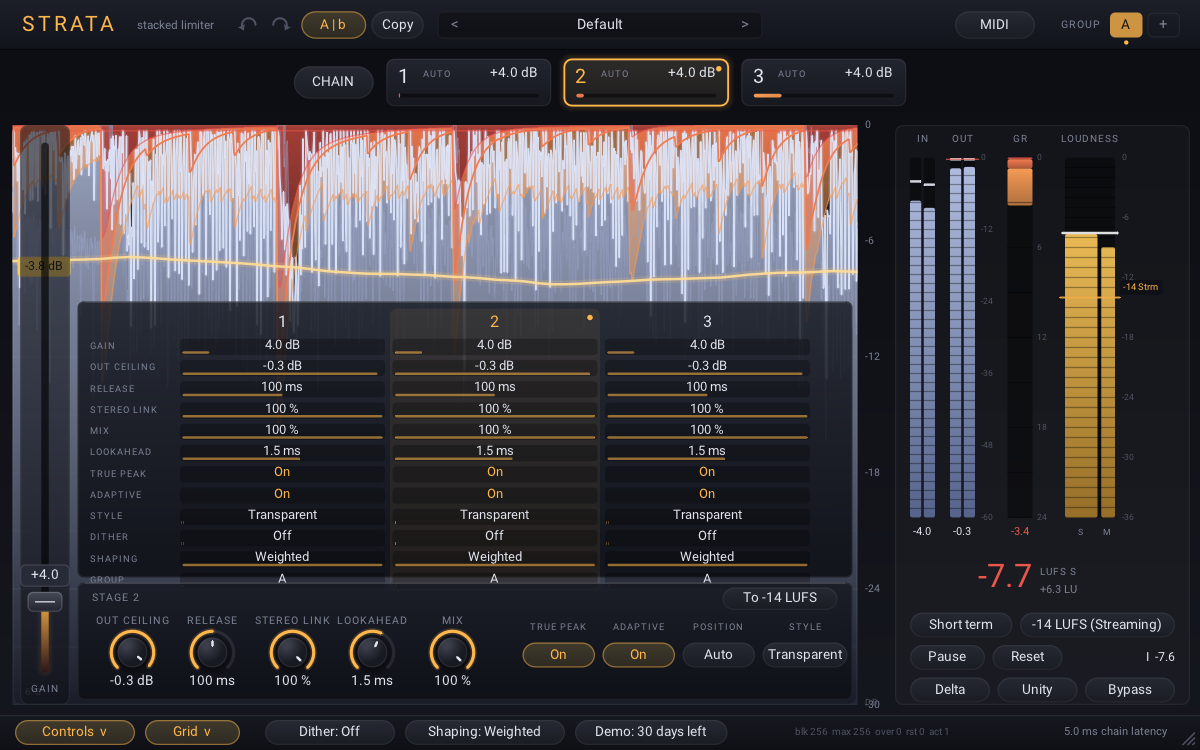The width and height of the screenshot is (1200, 750).
Task: Open the -14 LUFS (Streaming) target selector
Action: pyautogui.click(x=1097, y=625)
